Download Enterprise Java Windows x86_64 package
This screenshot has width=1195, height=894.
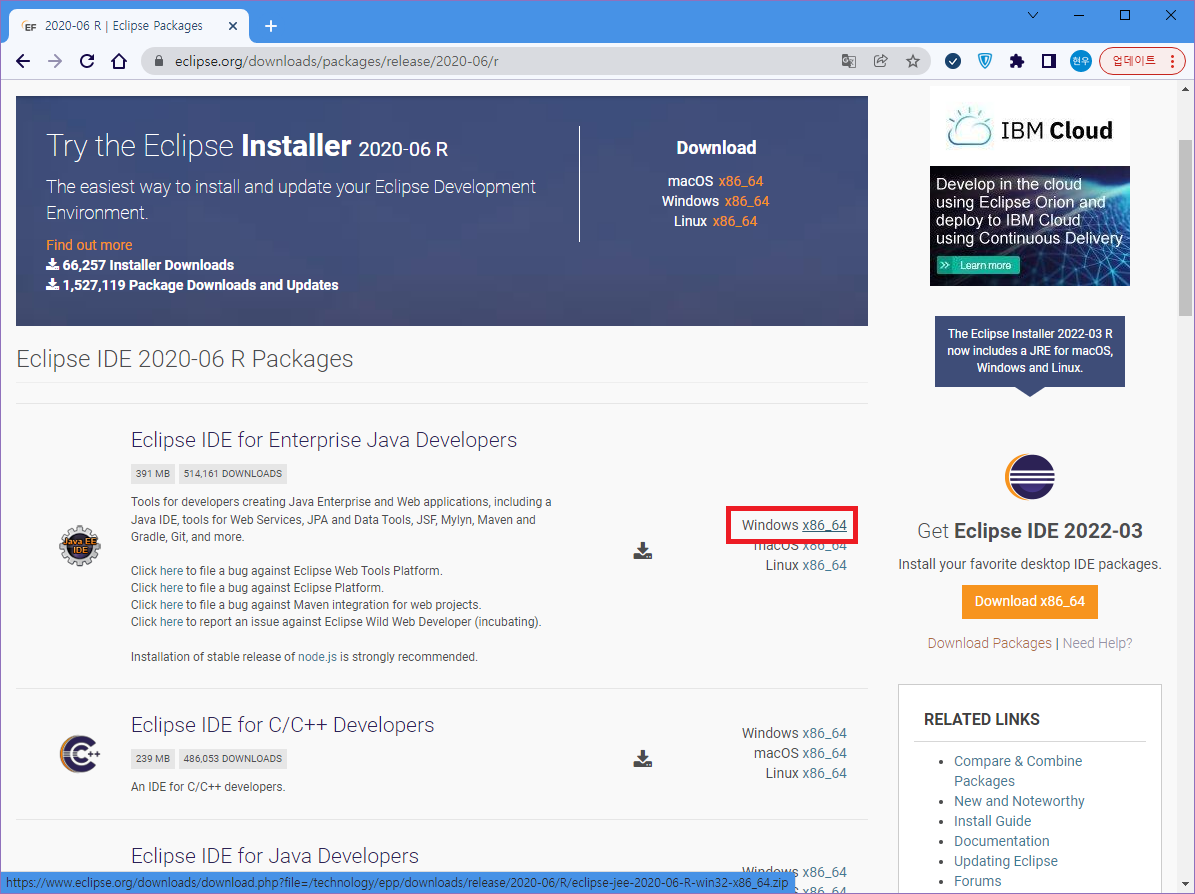pos(824,525)
